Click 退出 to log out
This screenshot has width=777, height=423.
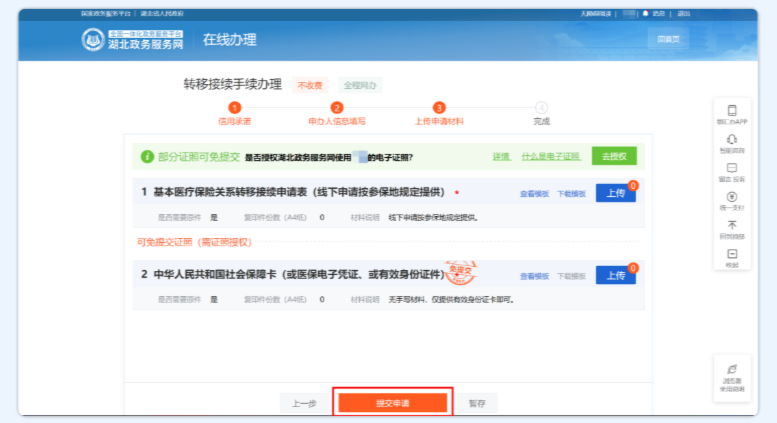pos(684,13)
